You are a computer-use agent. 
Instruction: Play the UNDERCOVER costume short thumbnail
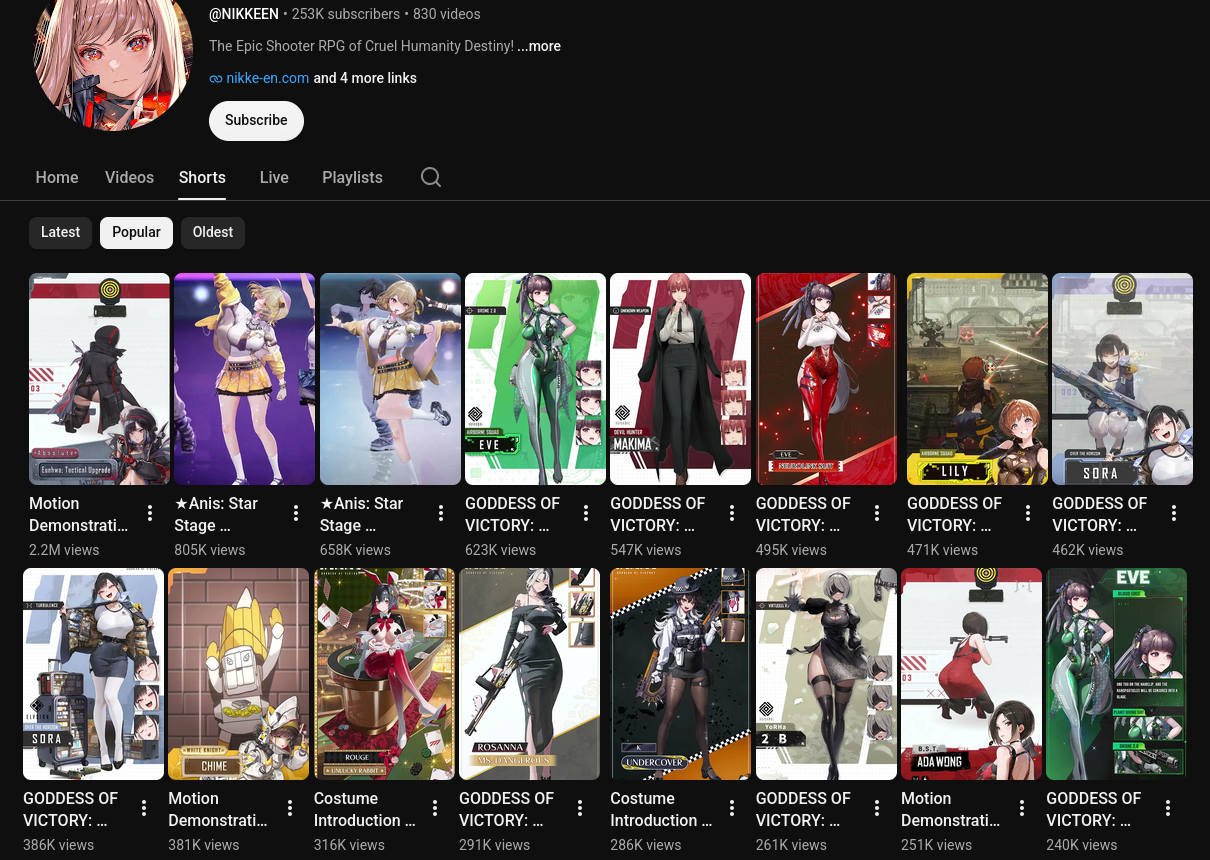[x=680, y=674]
